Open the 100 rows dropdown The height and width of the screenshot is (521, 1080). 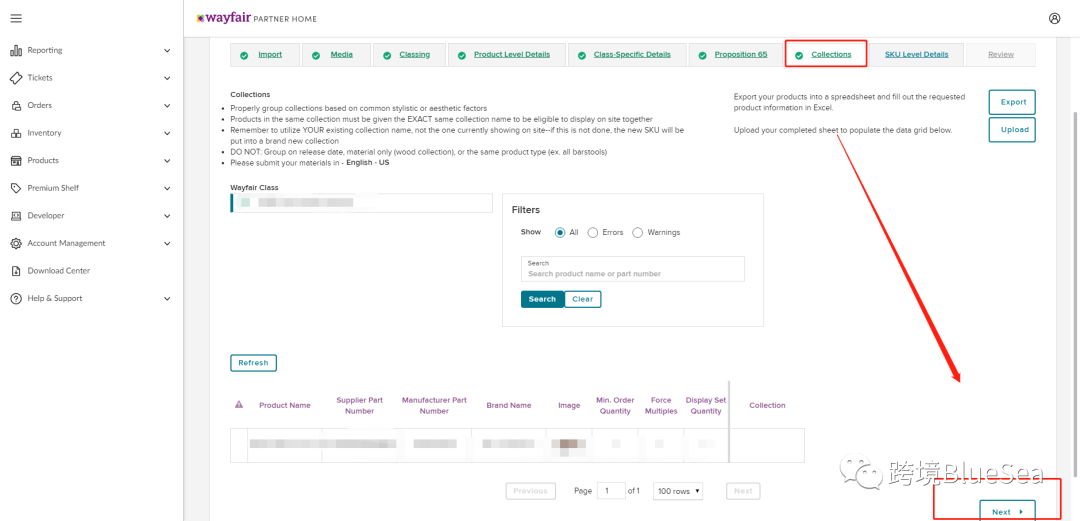pos(678,491)
